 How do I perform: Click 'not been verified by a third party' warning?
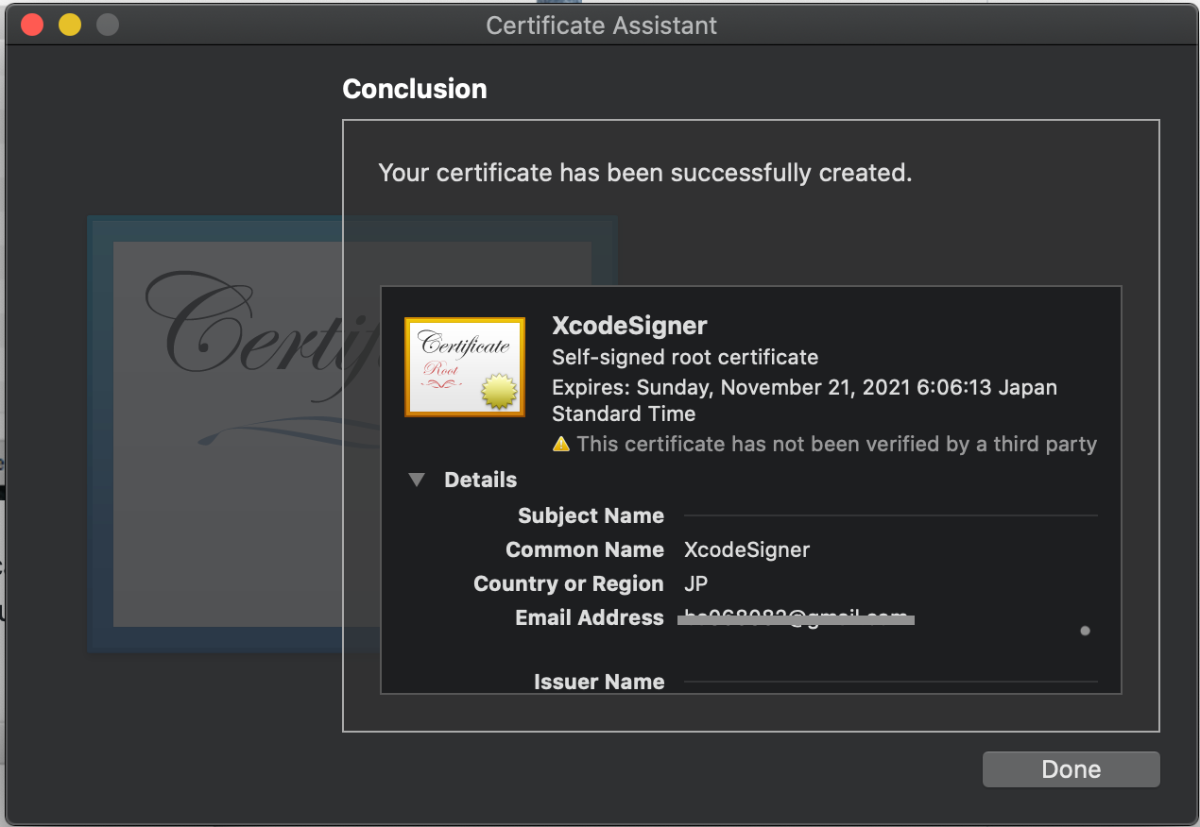tap(836, 444)
